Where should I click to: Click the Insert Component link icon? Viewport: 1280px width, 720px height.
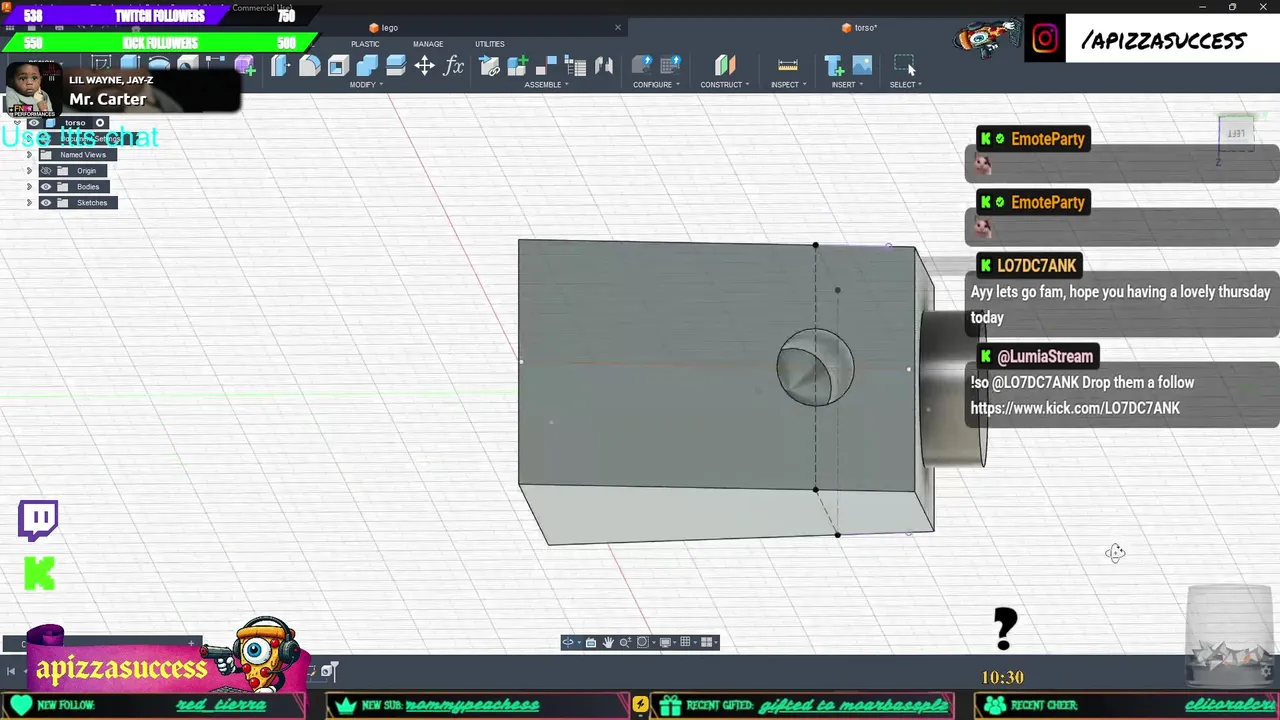tap(489, 66)
